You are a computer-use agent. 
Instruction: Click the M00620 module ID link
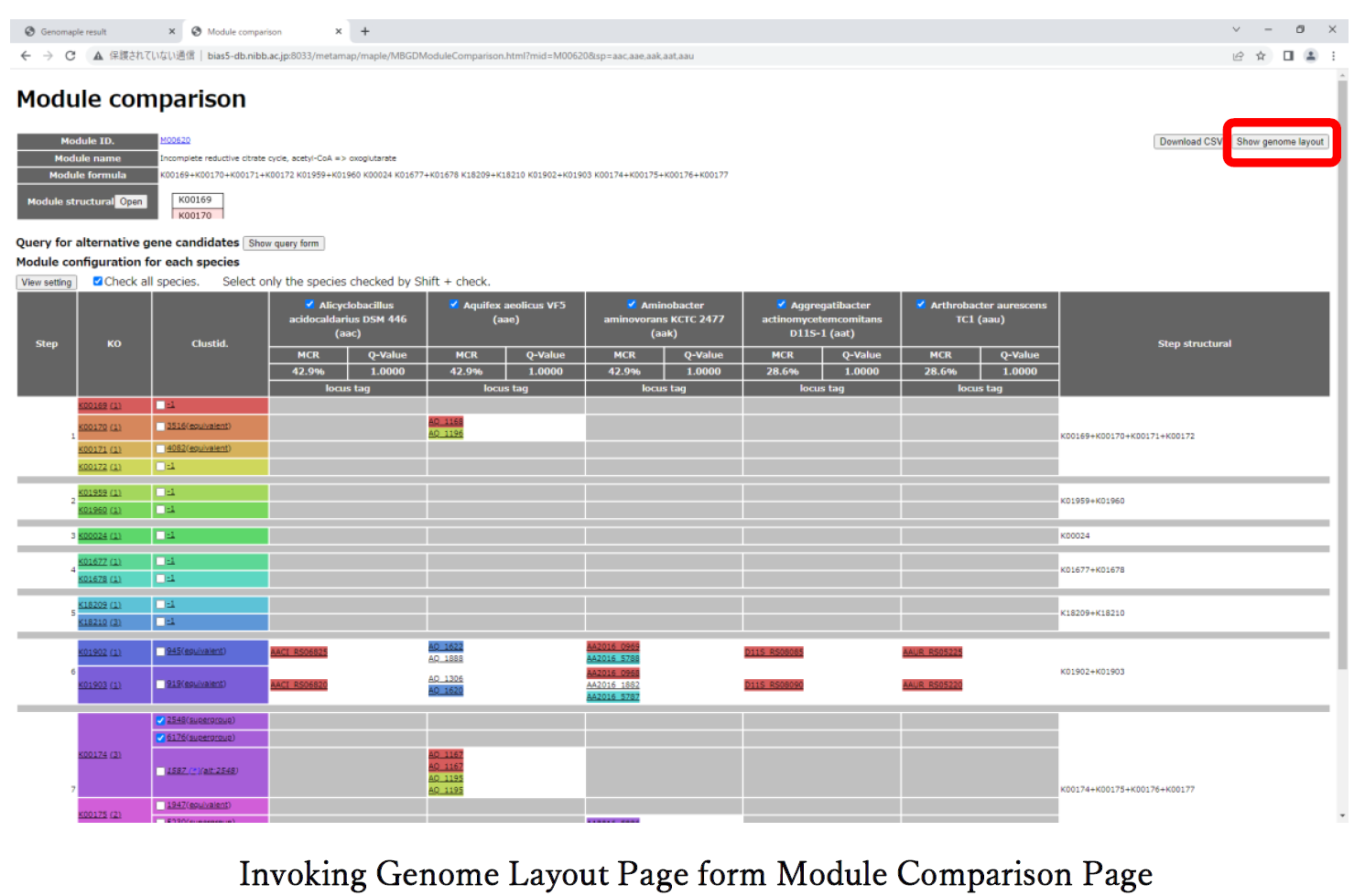175,140
